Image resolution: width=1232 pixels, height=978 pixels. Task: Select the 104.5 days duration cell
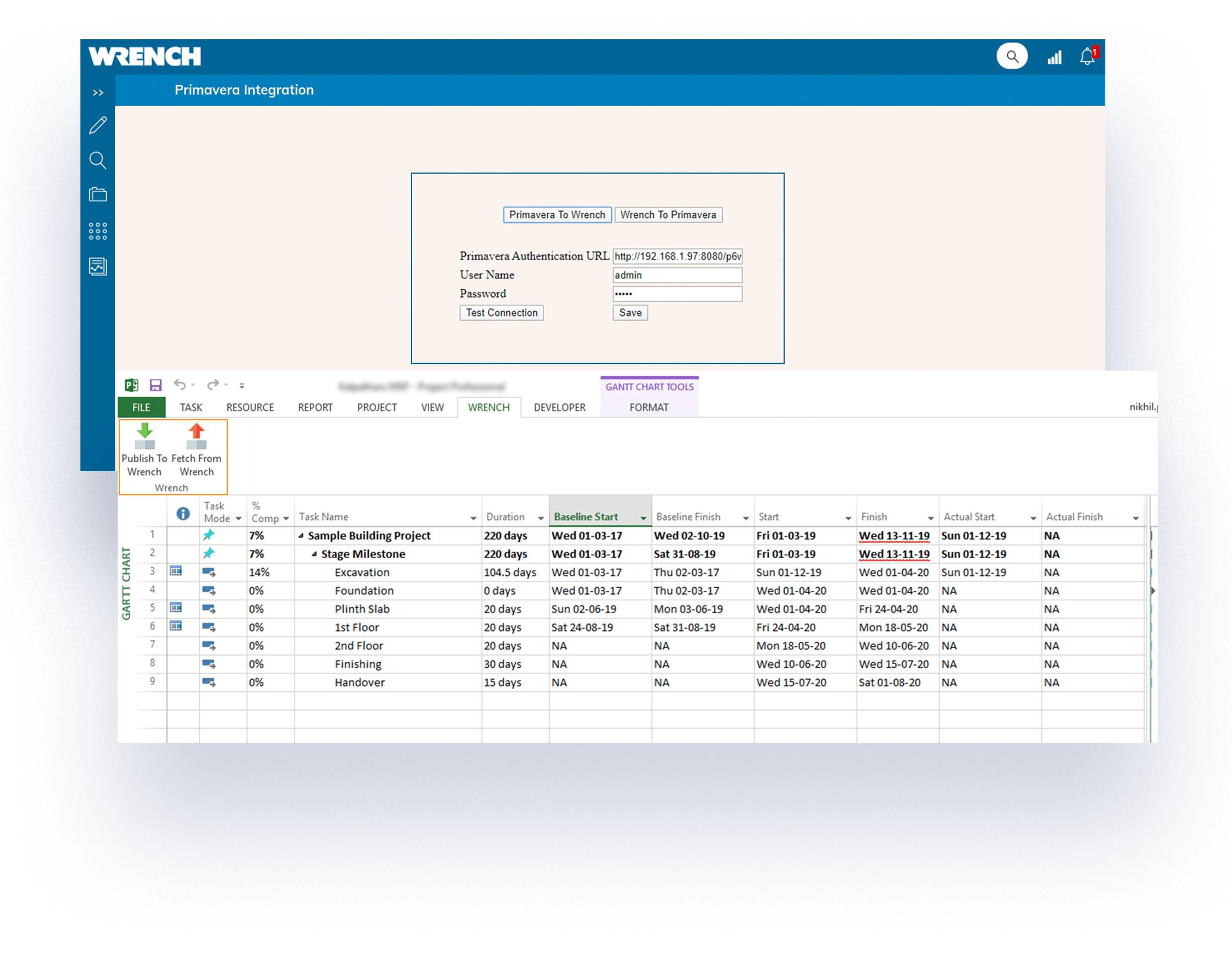(515, 573)
